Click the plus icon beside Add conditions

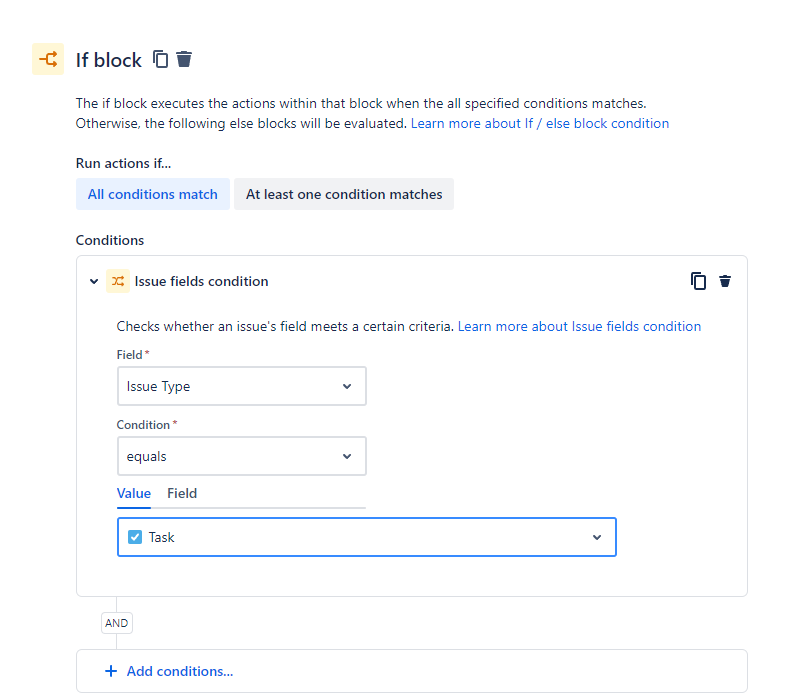coord(111,671)
